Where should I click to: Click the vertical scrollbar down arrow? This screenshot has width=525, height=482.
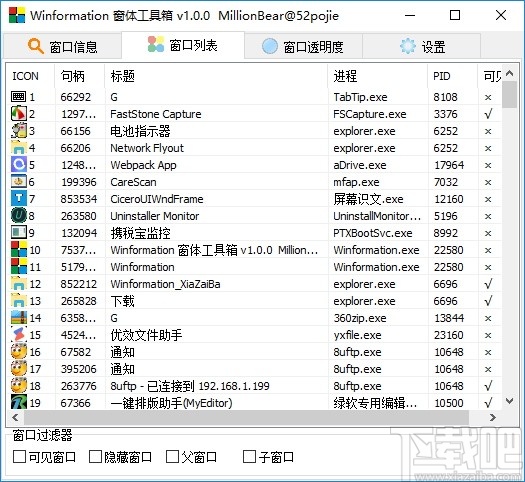tap(510, 401)
